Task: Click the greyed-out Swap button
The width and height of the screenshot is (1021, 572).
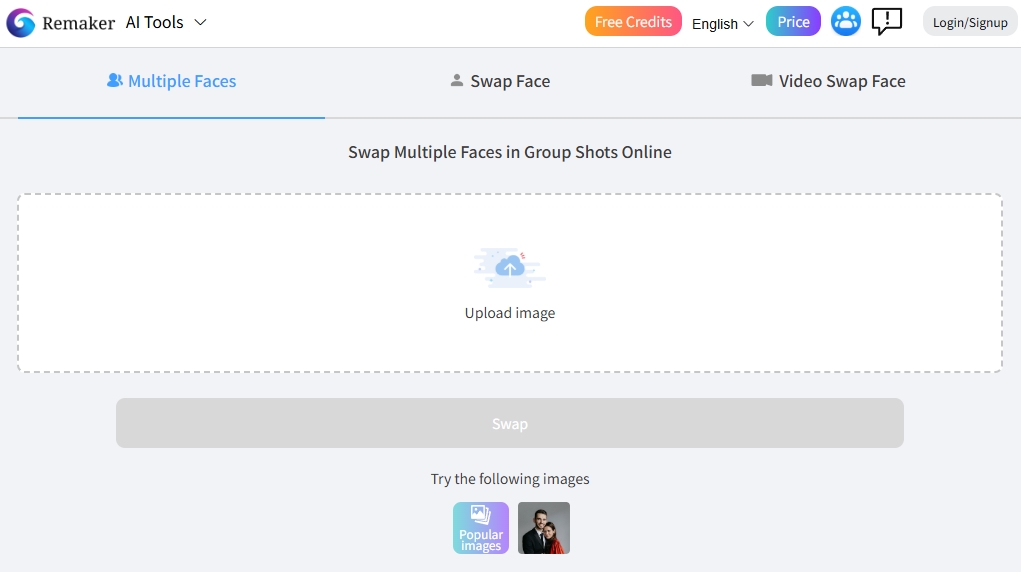Action: point(510,423)
